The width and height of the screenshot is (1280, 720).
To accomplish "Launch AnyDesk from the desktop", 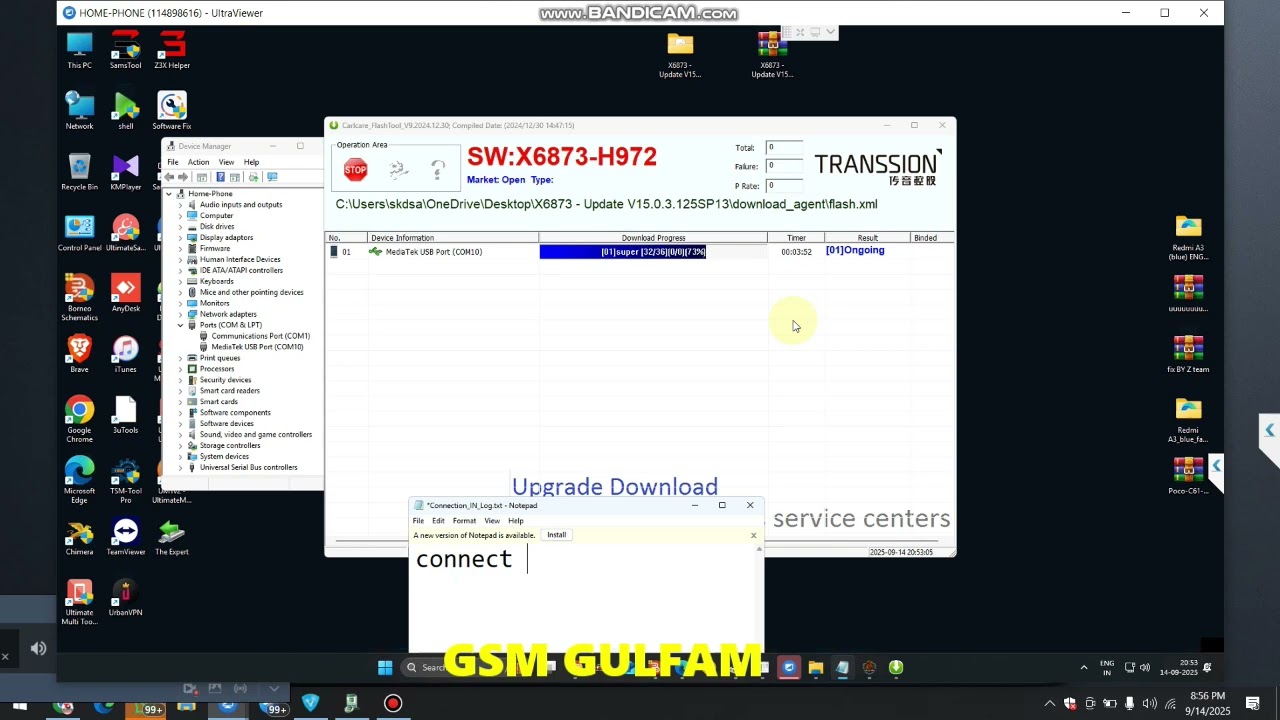I will 125,294.
